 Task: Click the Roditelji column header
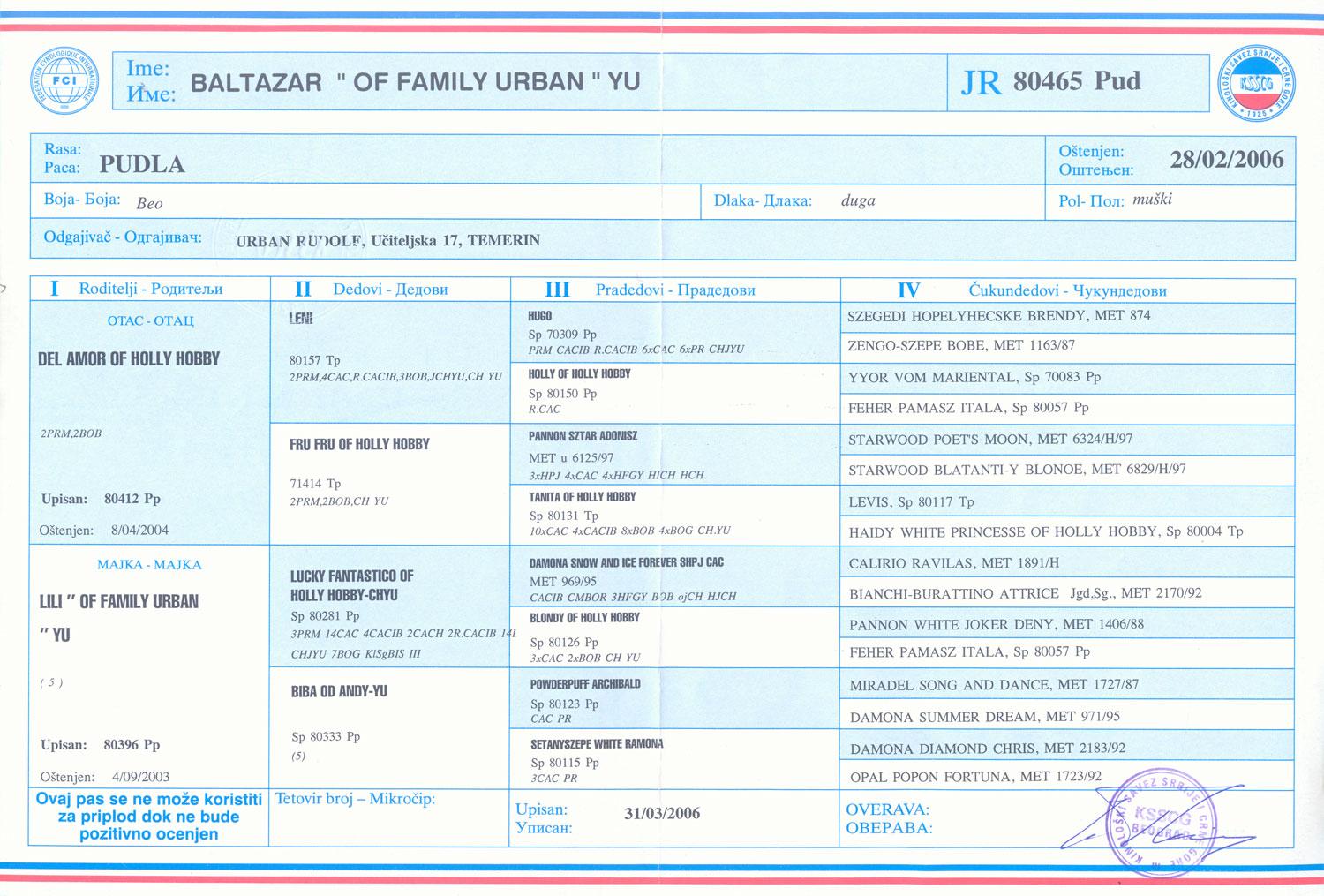tap(150, 290)
